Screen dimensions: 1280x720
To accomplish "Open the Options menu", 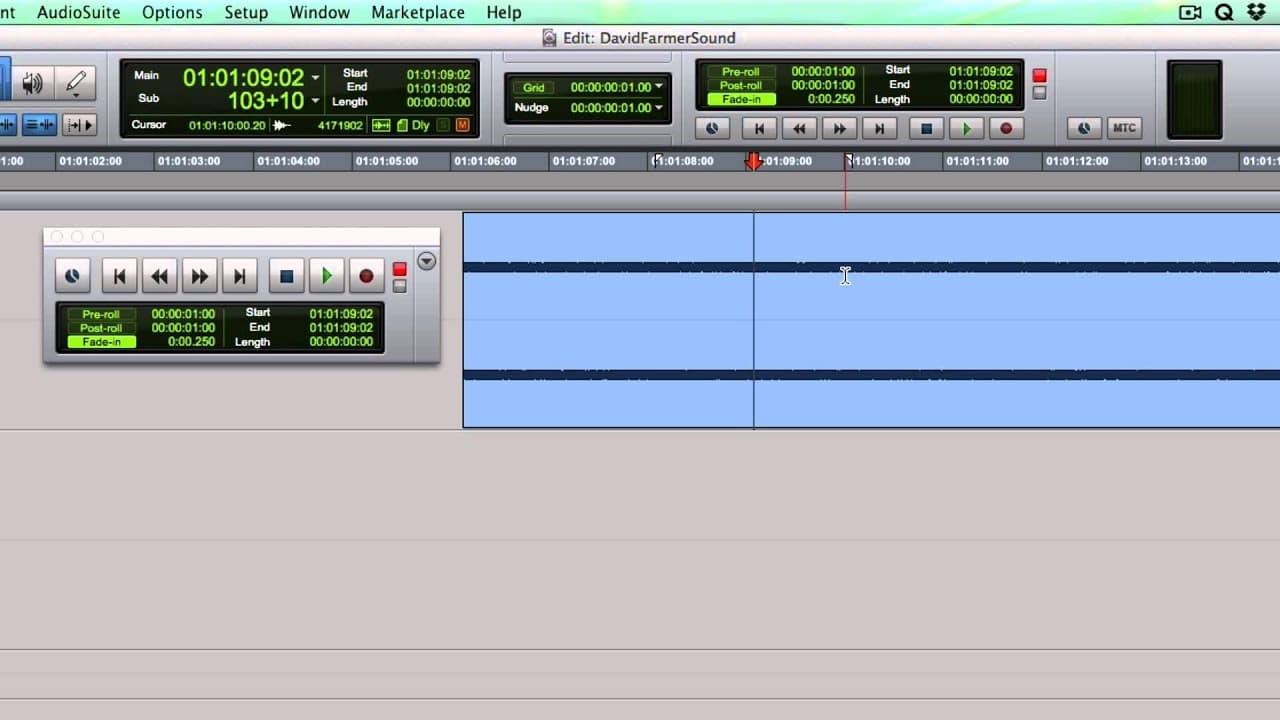I will (172, 12).
